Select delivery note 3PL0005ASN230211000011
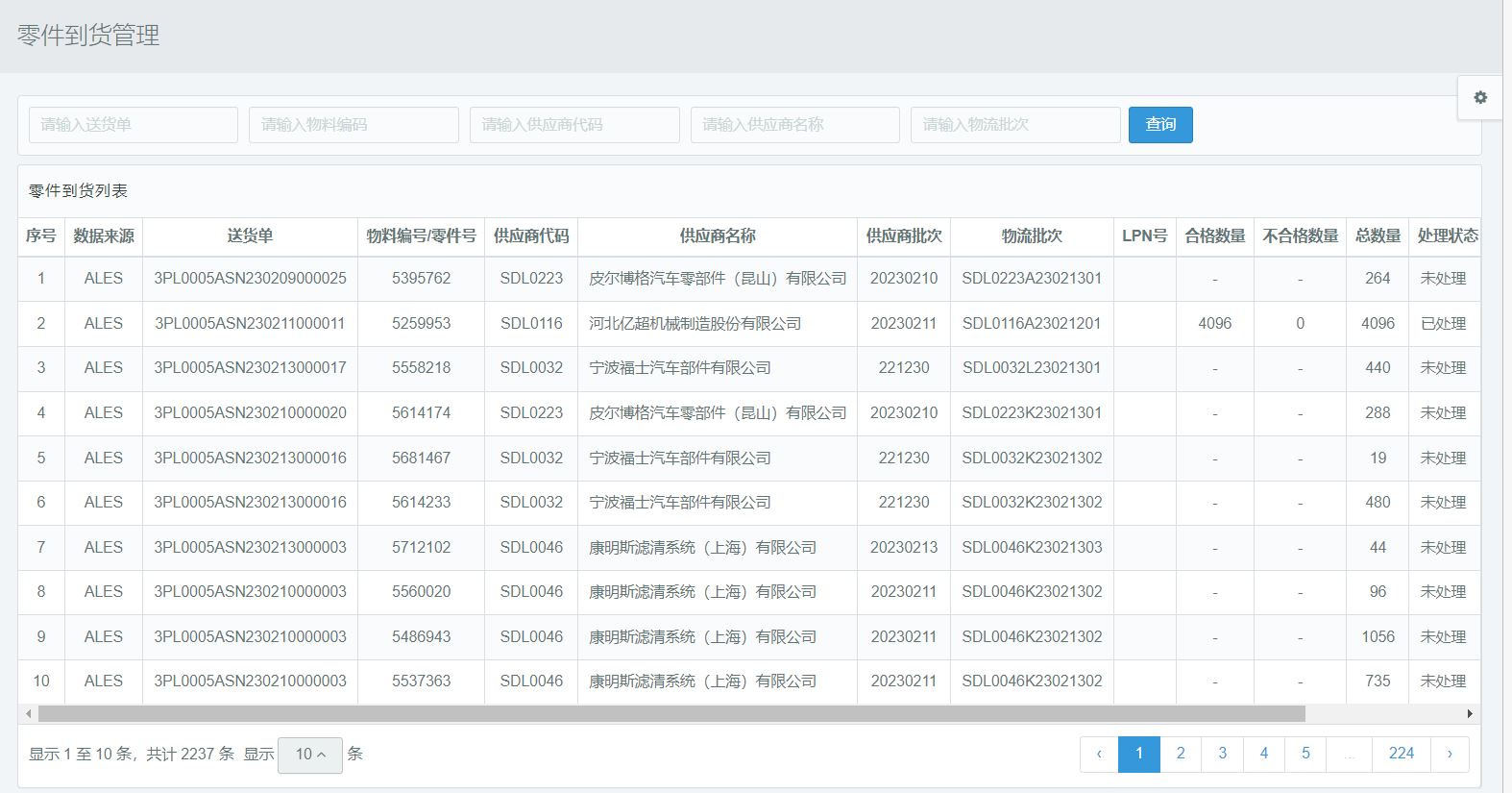This screenshot has width=1512, height=793. pyautogui.click(x=250, y=324)
